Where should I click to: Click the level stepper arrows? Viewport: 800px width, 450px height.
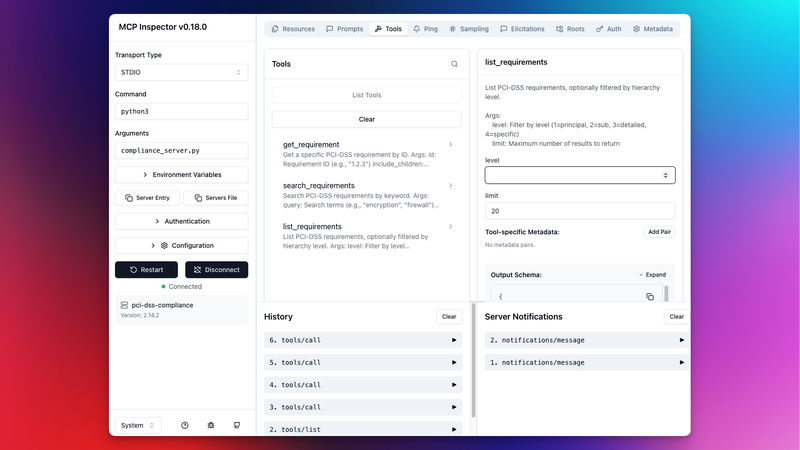pos(666,175)
